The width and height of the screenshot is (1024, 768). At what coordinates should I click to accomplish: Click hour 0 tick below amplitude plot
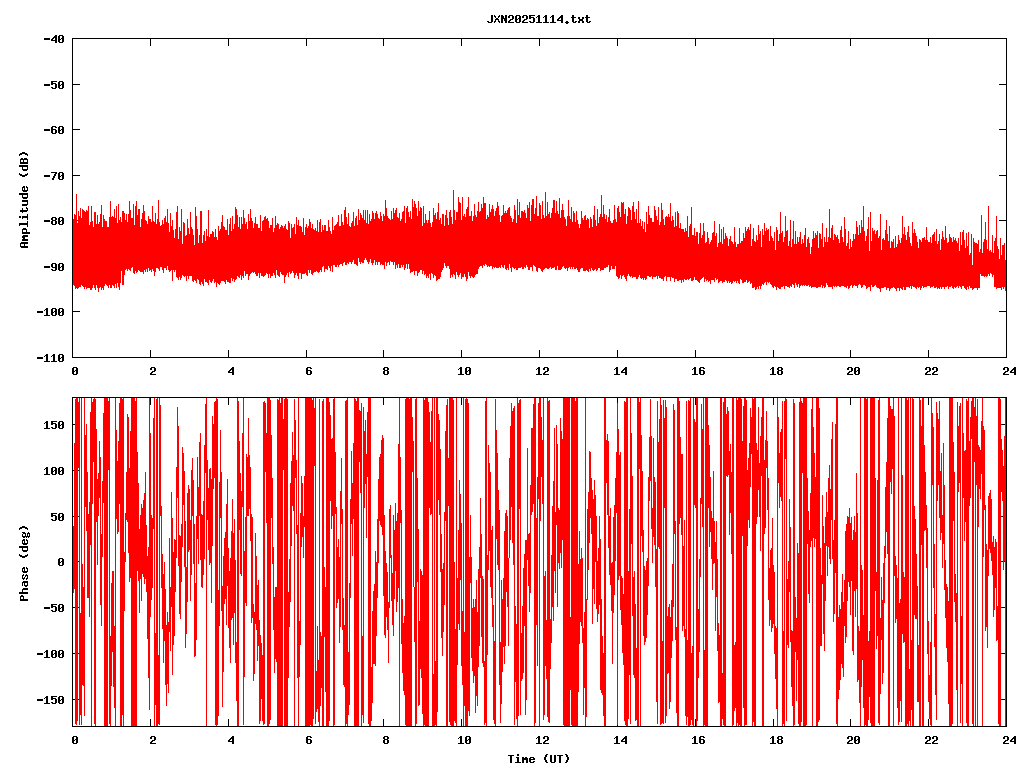coord(74,370)
